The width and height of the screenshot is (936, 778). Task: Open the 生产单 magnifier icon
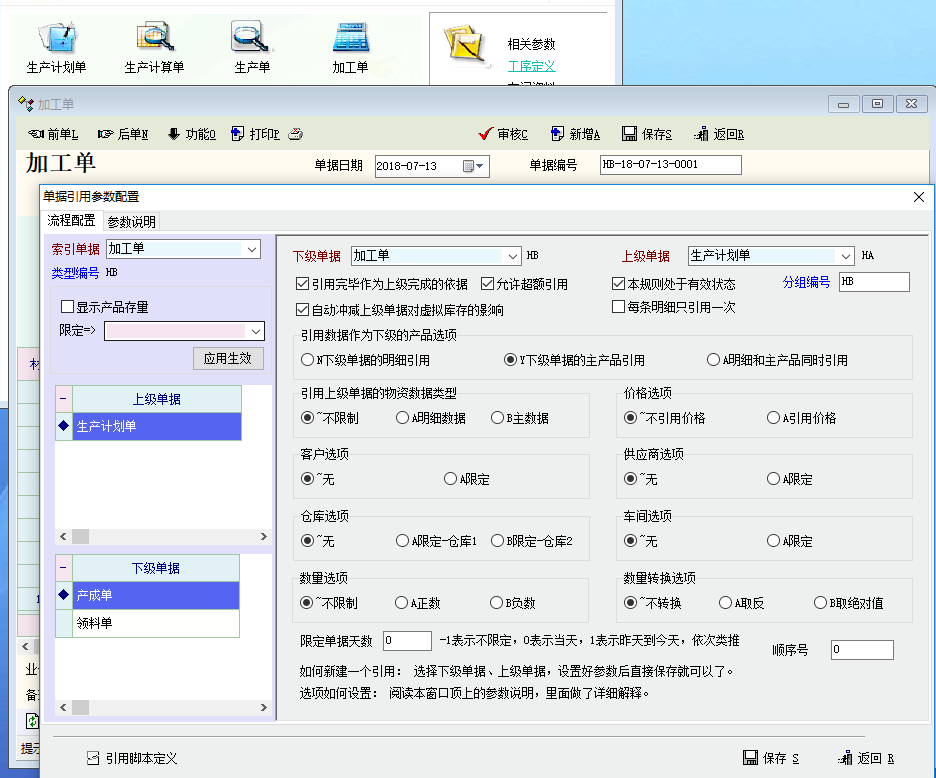click(x=251, y=38)
